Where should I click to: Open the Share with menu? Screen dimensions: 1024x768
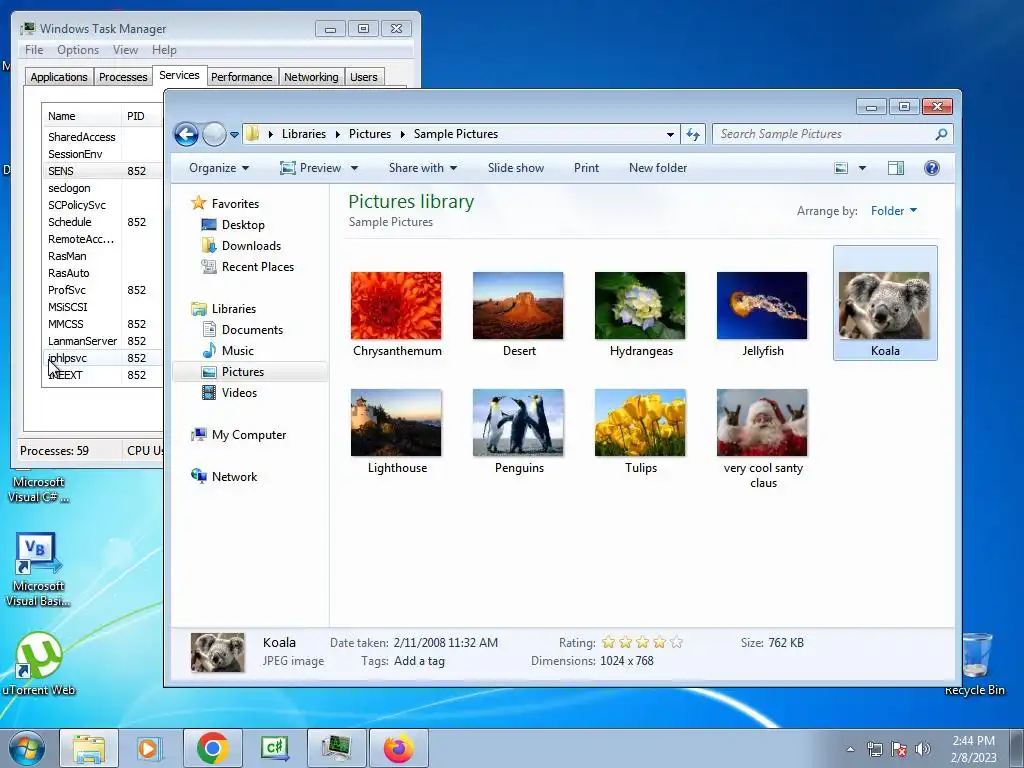point(423,168)
